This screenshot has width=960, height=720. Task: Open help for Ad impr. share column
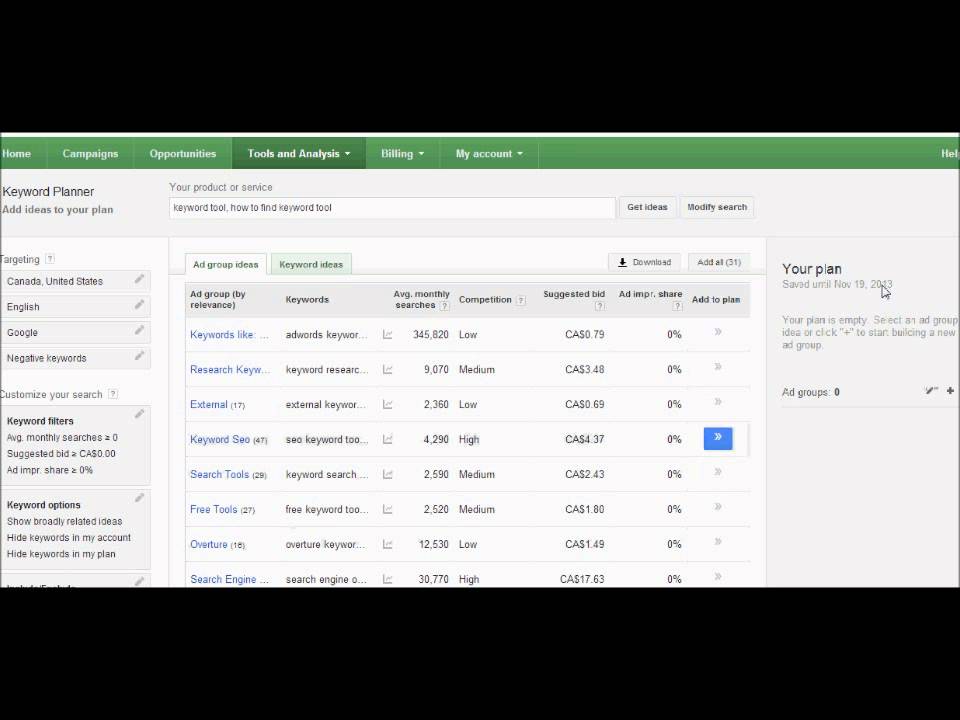click(x=677, y=306)
